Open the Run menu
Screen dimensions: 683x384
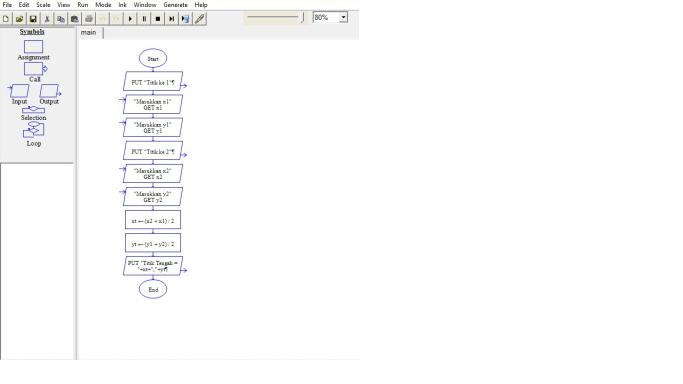(x=82, y=5)
